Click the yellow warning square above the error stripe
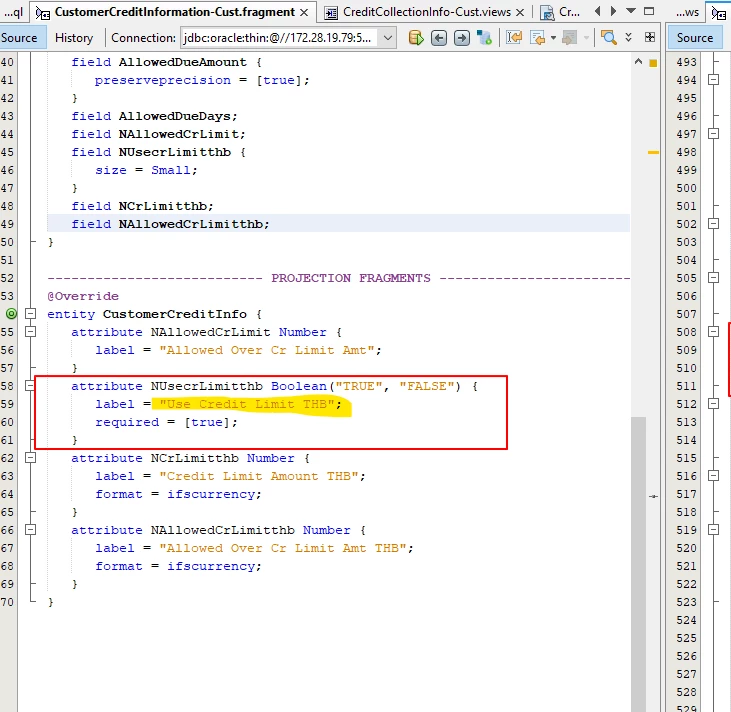Image resolution: width=731 pixels, height=712 pixels. click(x=653, y=63)
